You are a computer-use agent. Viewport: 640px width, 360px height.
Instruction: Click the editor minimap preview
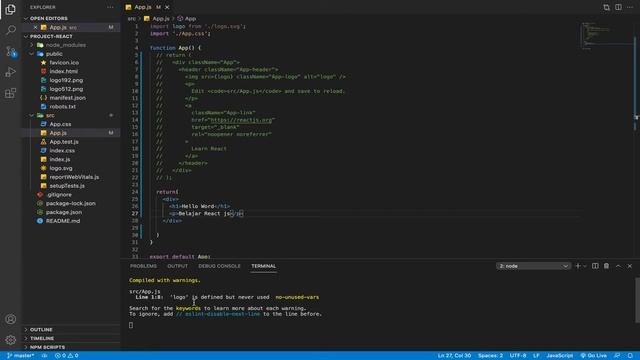606,36
